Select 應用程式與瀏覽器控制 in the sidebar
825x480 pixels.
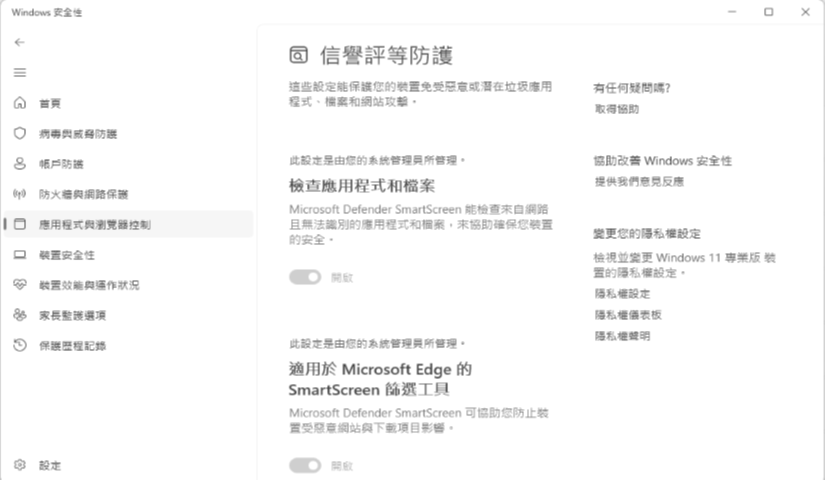pos(128,224)
